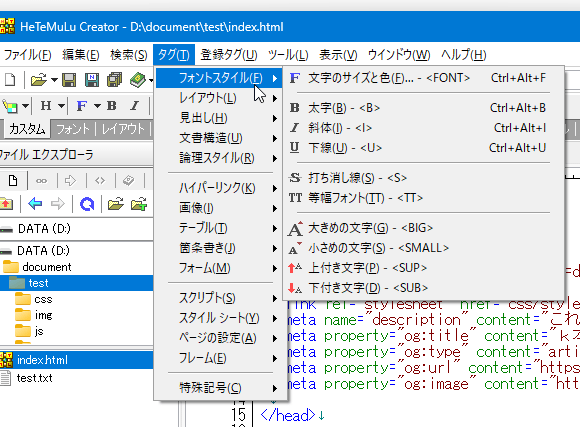Expand the レイアウト(L) submenu
580x427 pixels.
point(218,98)
